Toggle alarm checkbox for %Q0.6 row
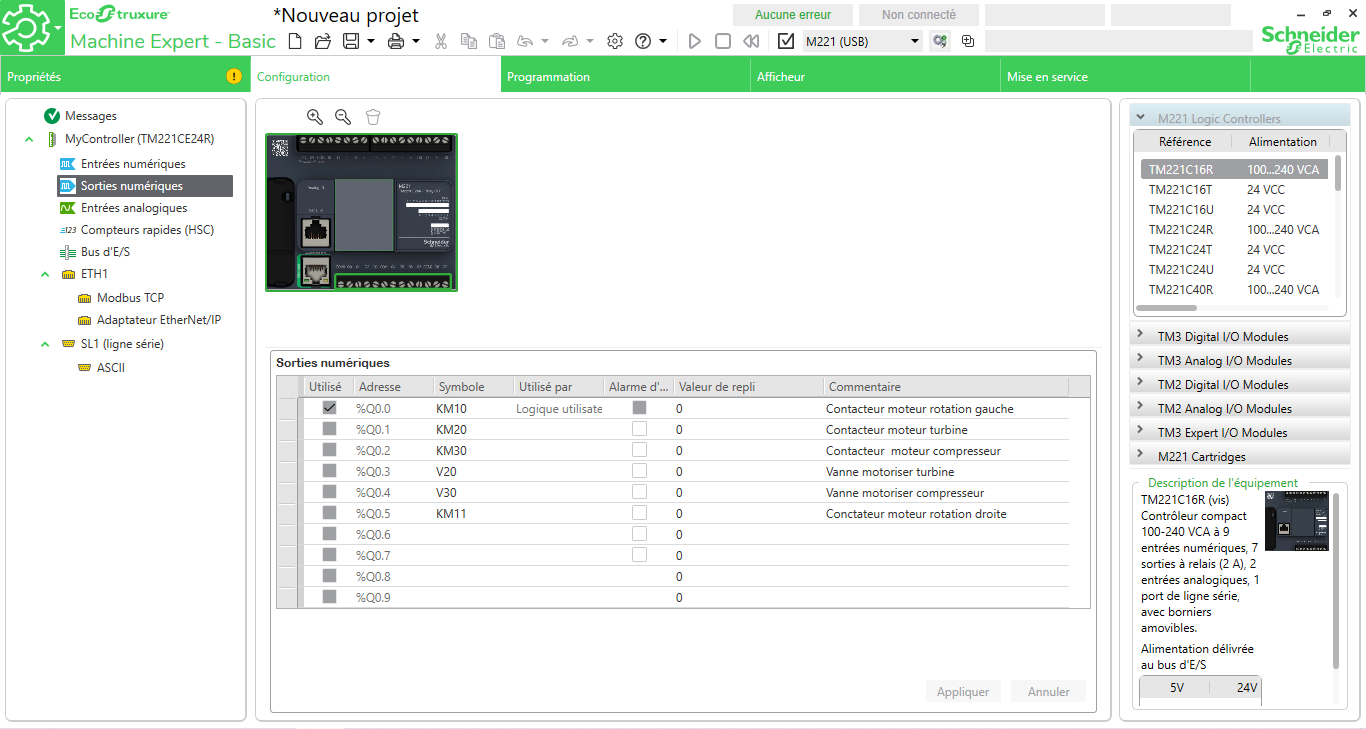 pos(639,534)
